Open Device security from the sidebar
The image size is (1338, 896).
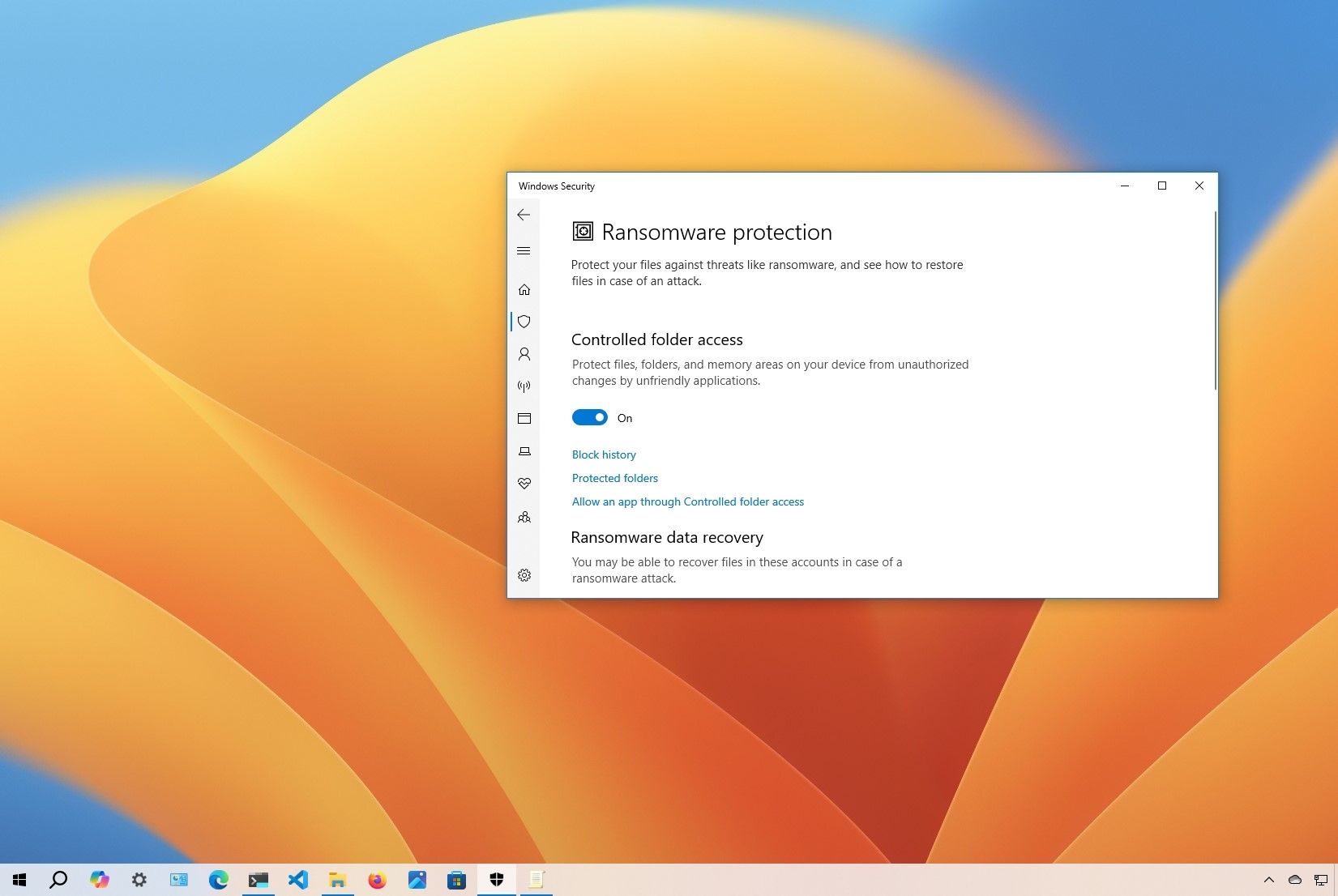[524, 451]
